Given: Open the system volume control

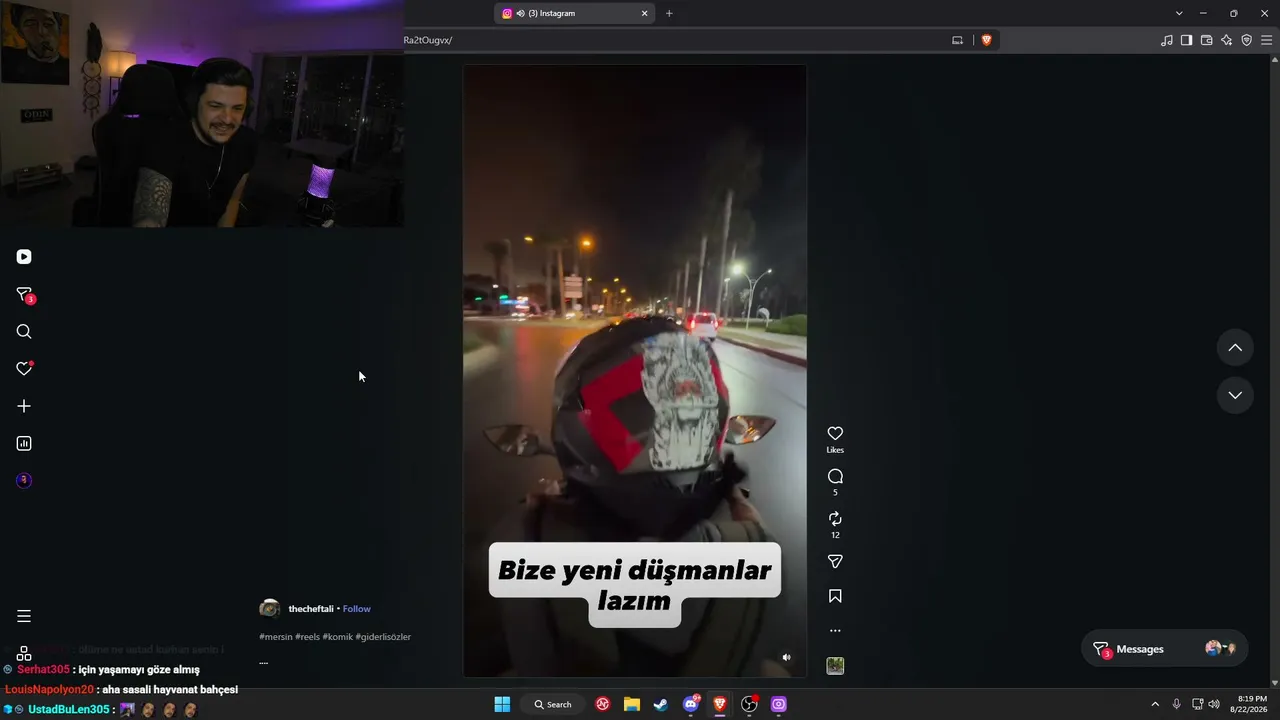Looking at the screenshot, I should 1214,704.
